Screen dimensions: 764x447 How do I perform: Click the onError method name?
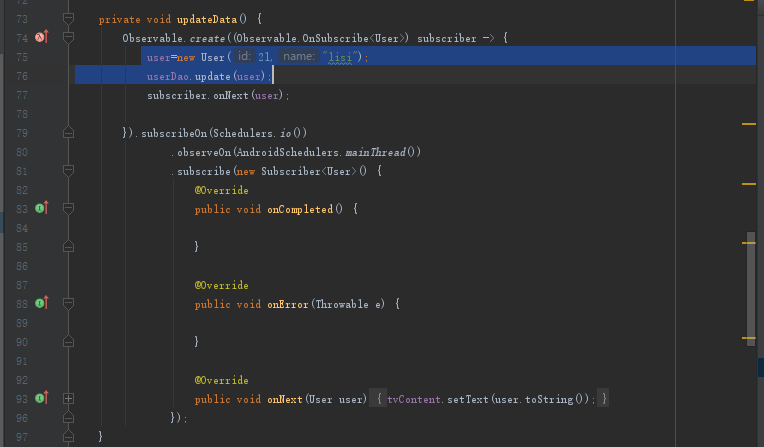[x=288, y=305]
